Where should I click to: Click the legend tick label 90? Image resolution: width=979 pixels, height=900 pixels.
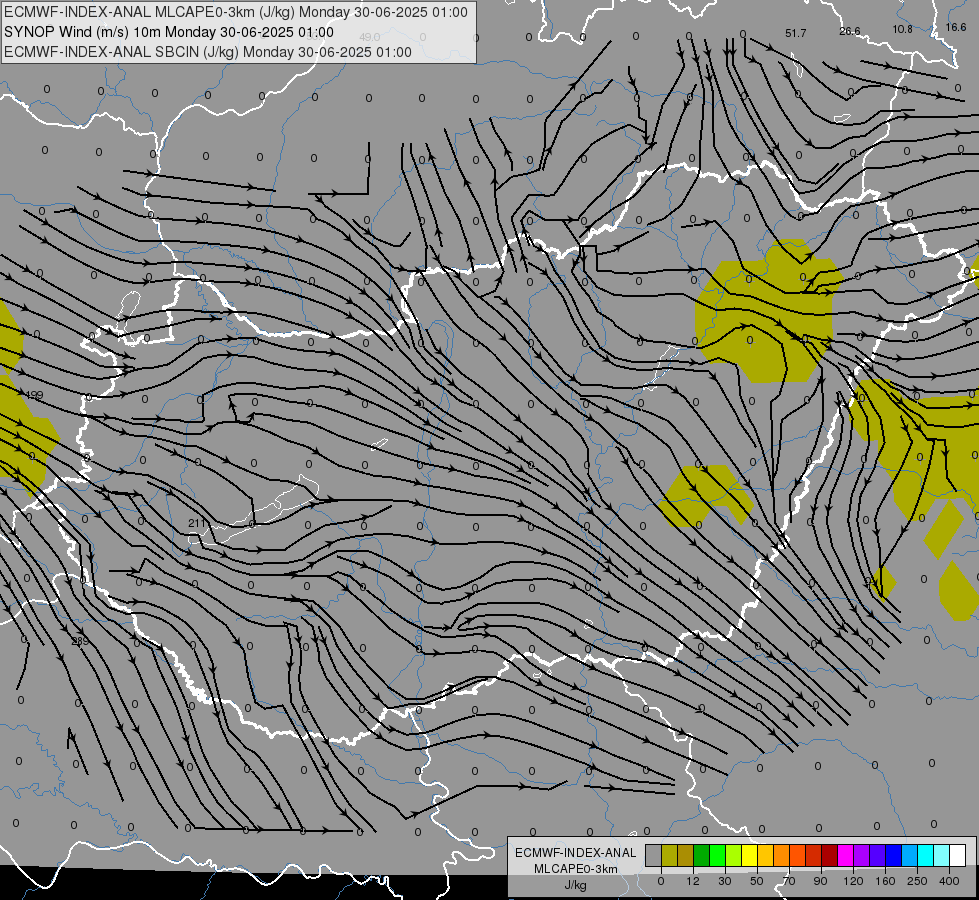(820, 881)
